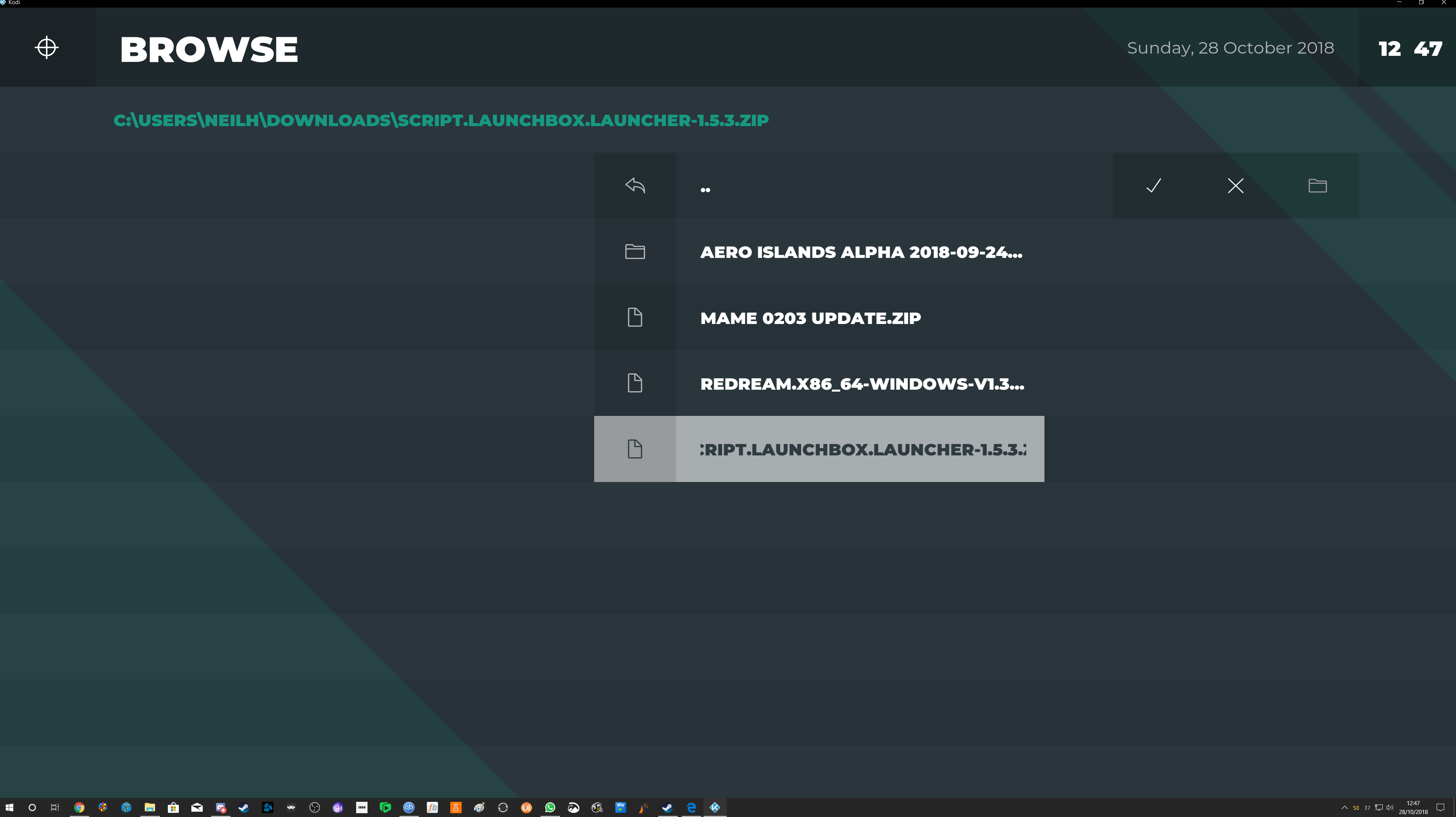Switch to Google Chrome on taskbar
Screen dimensions: 1456x817
pos(79,808)
